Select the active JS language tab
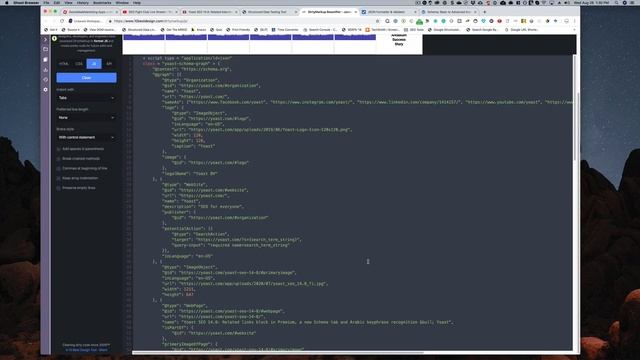 point(94,64)
